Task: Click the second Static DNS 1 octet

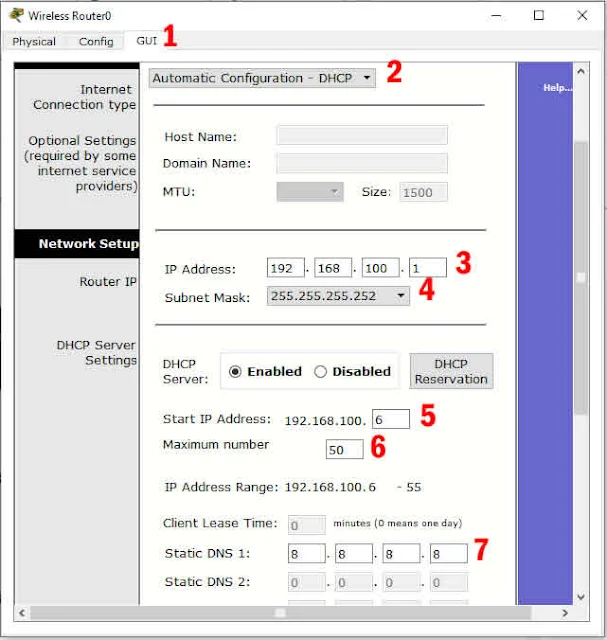Action: (354, 553)
